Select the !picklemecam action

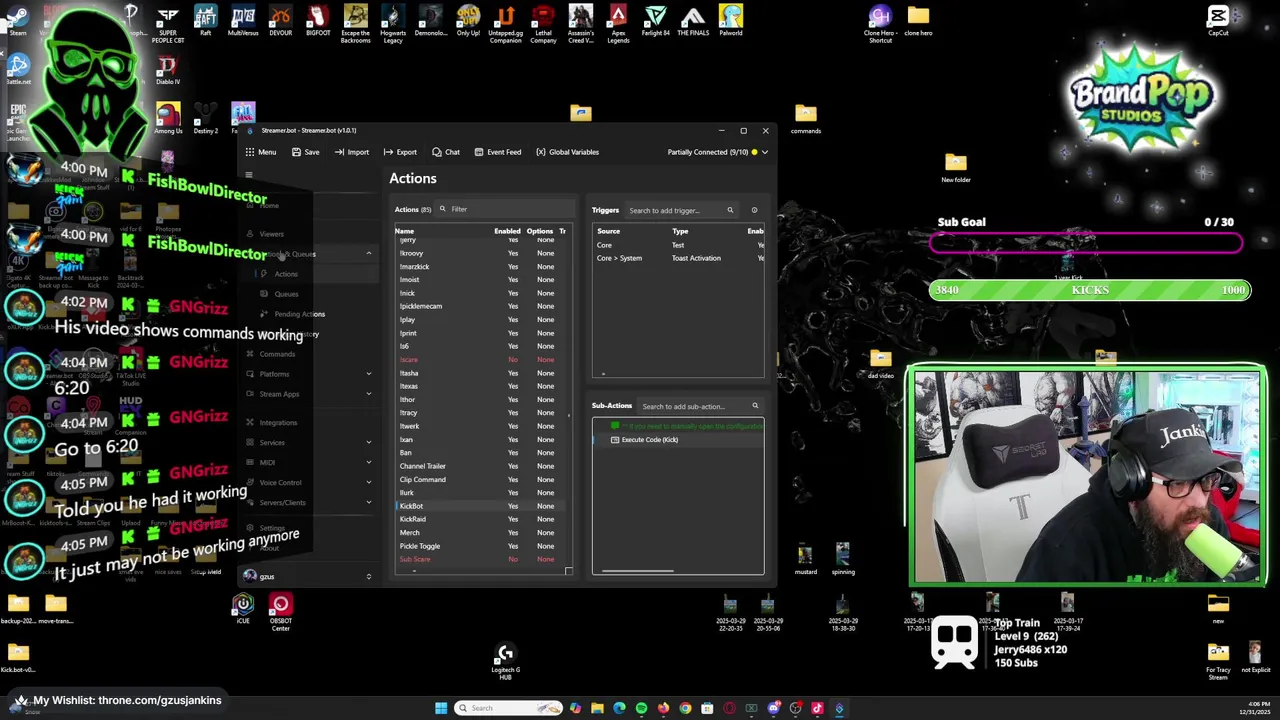(x=482, y=306)
